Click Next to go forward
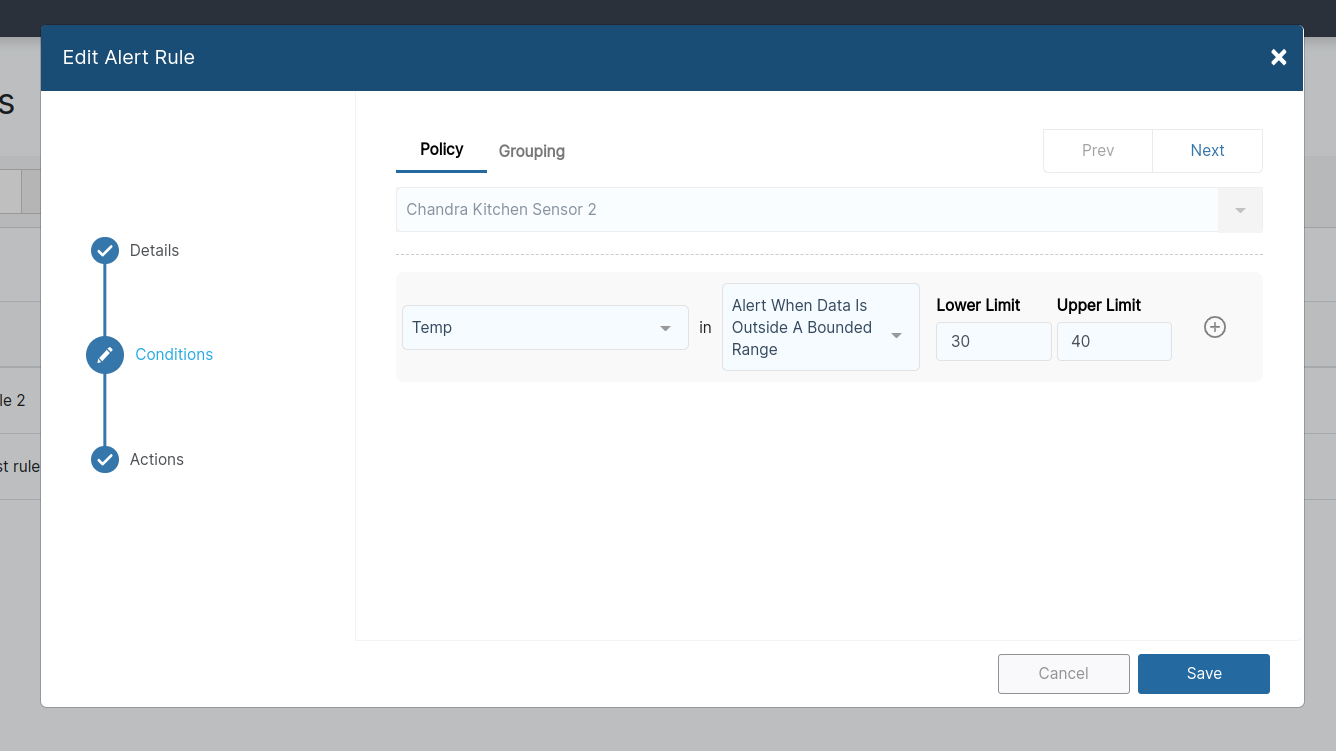The height and width of the screenshot is (751, 1336). coord(1207,150)
